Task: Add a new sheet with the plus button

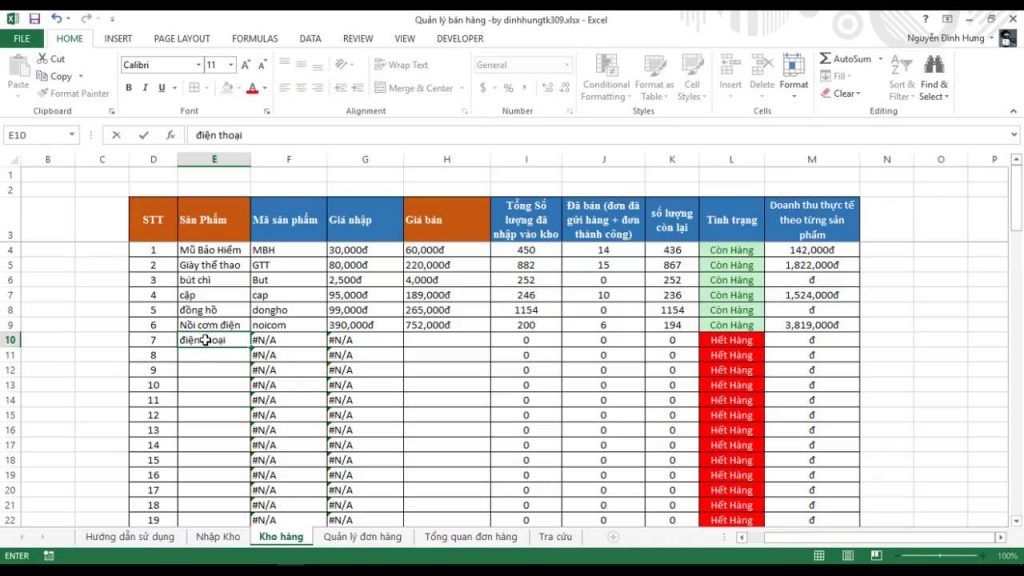Action: click(613, 537)
